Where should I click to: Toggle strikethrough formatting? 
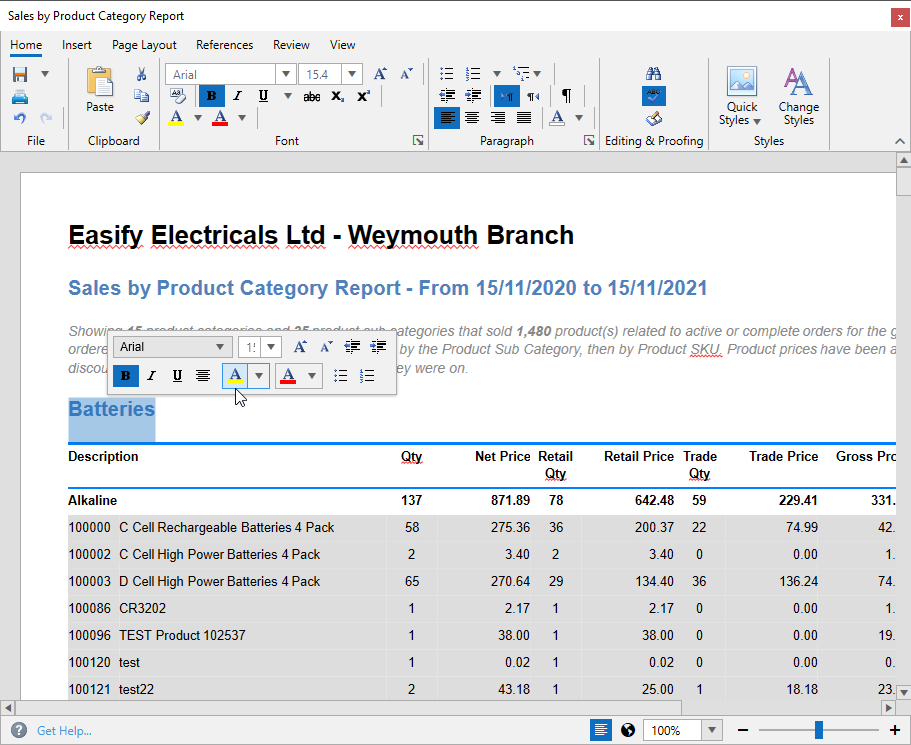coord(312,96)
